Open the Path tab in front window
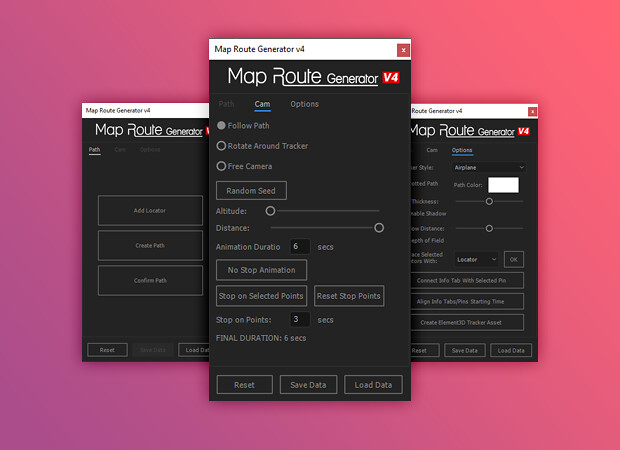The height and width of the screenshot is (450, 620). [227, 104]
